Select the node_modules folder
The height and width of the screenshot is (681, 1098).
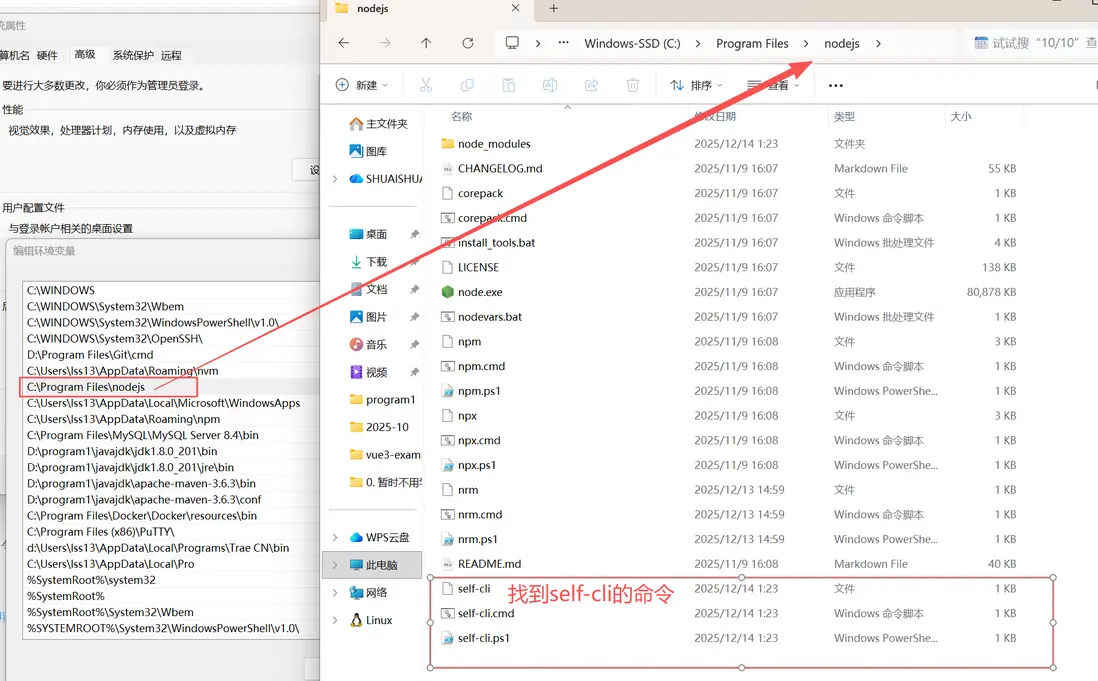(494, 143)
